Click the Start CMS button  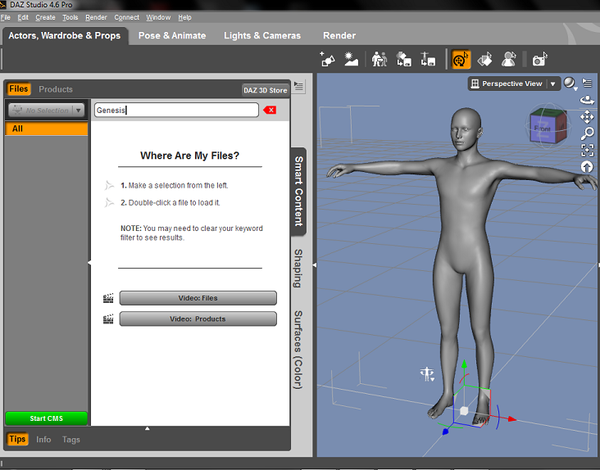(x=46, y=418)
